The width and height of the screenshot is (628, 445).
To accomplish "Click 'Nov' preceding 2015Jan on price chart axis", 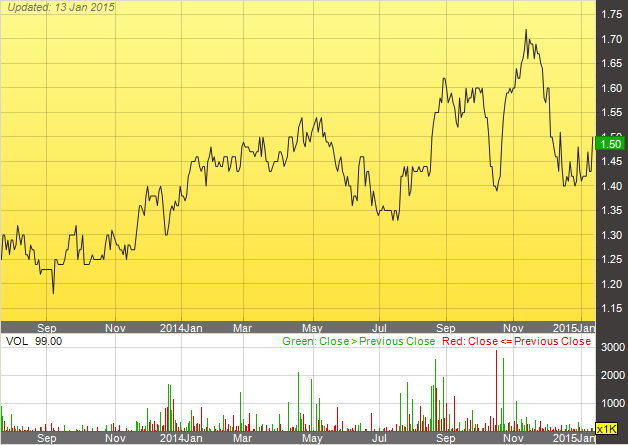I will 513,328.
